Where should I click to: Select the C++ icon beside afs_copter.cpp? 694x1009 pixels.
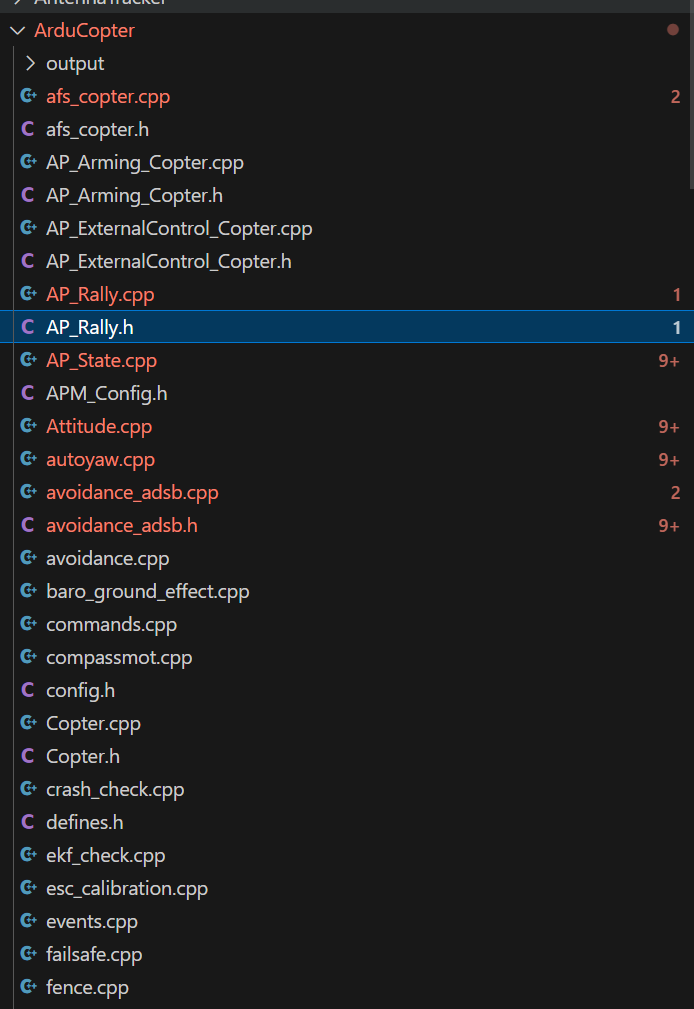click(29, 96)
